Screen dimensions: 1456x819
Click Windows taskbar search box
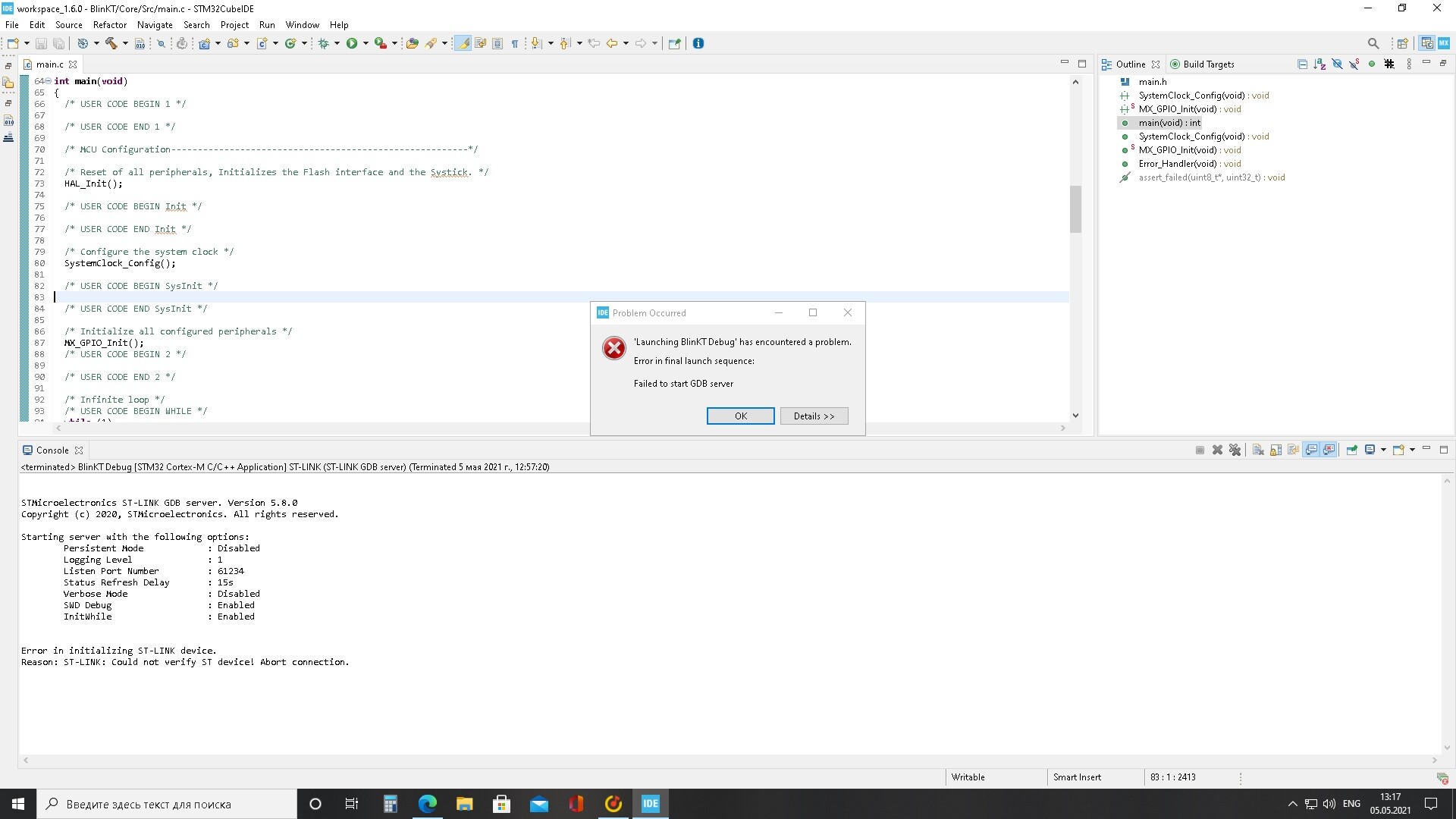tap(167, 804)
